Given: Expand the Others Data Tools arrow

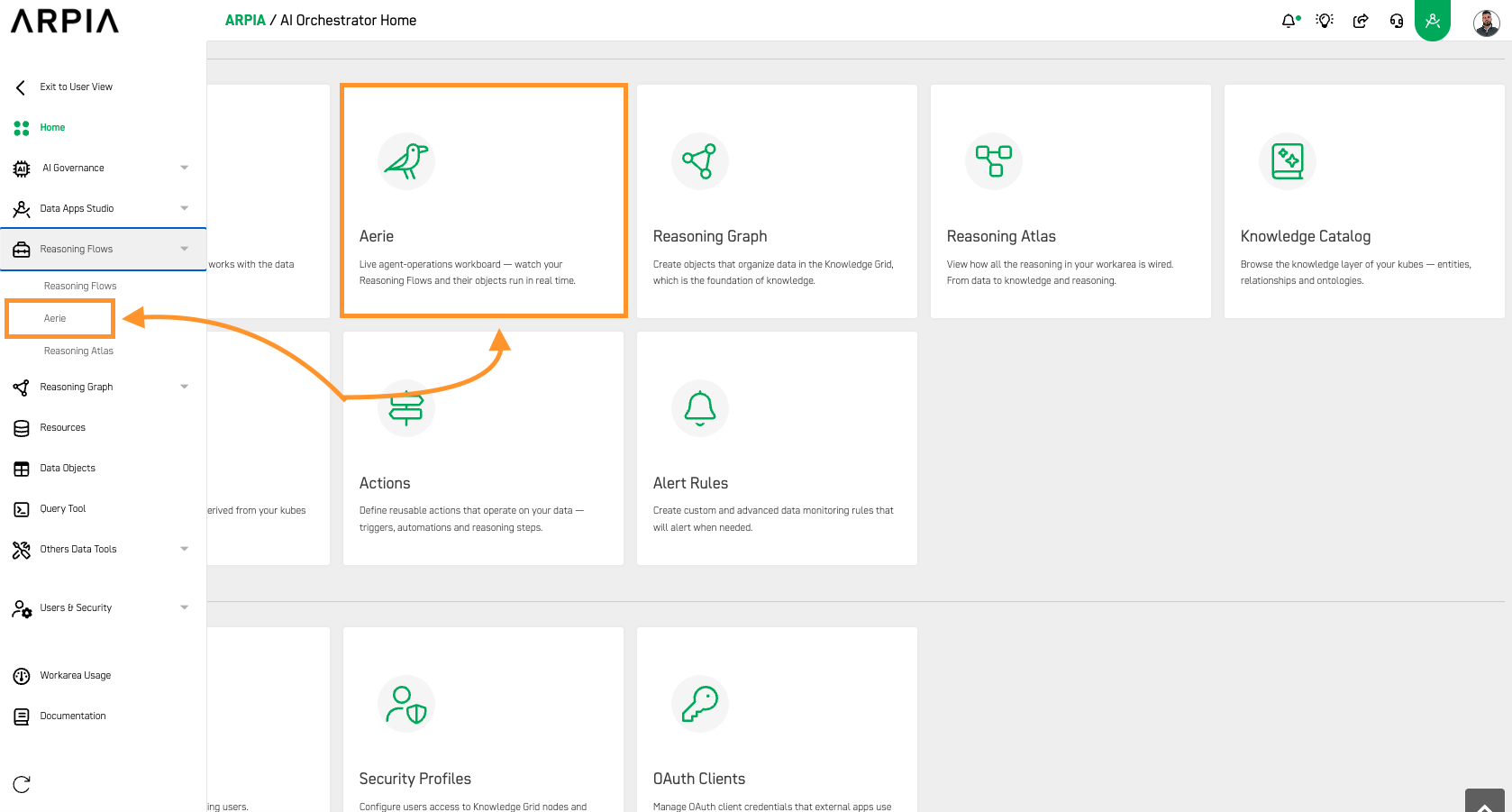Looking at the screenshot, I should 185,549.
